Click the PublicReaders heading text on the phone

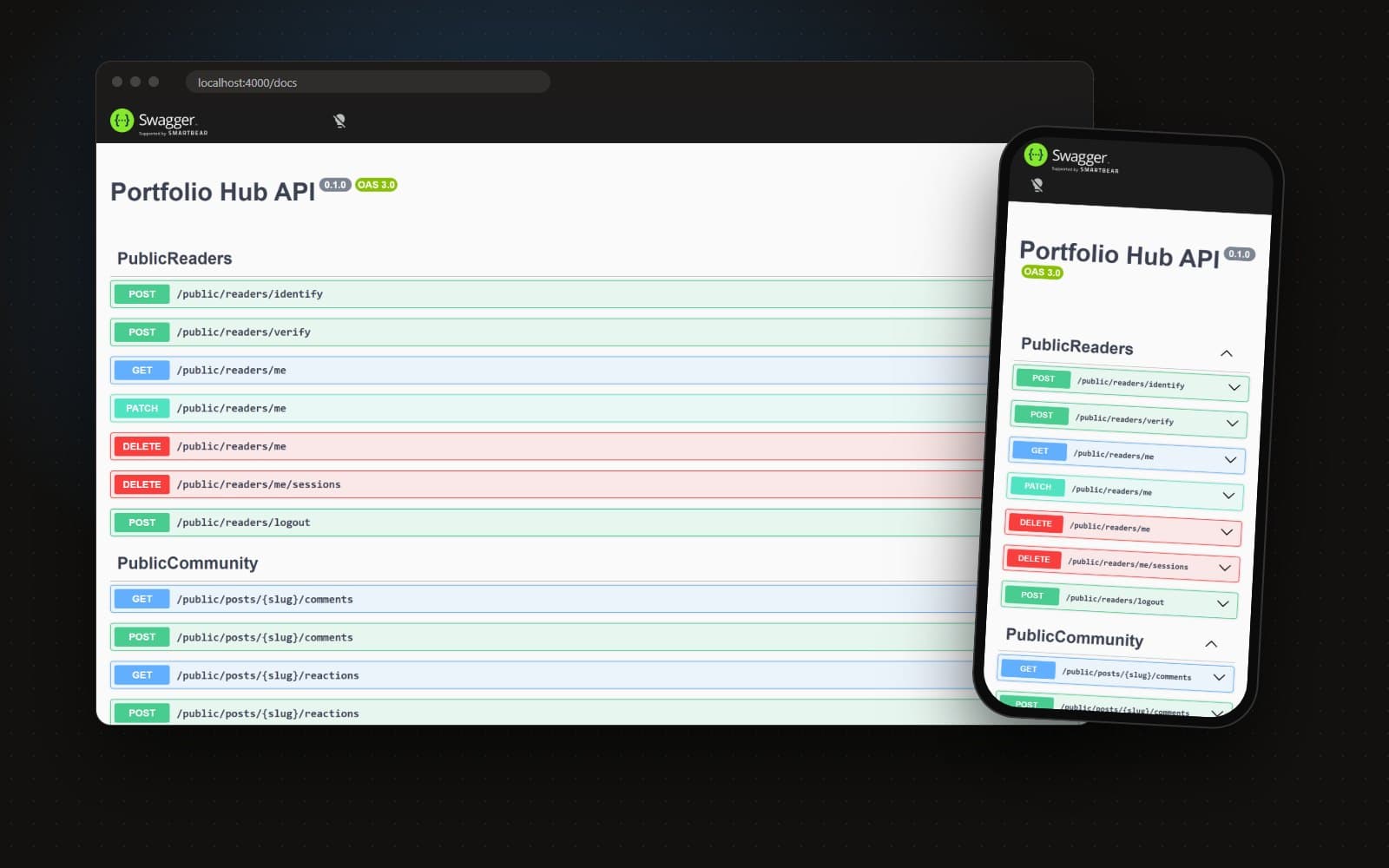[1077, 346]
